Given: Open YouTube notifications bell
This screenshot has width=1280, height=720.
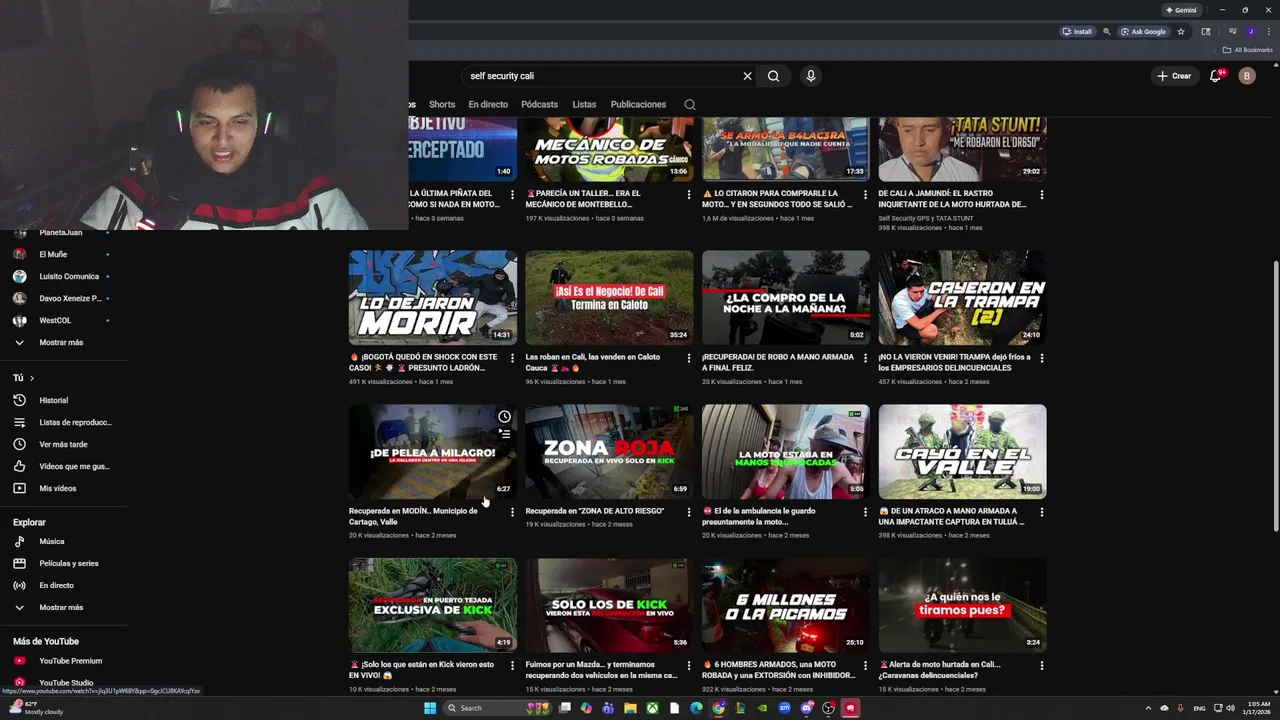Looking at the screenshot, I should (1216, 76).
